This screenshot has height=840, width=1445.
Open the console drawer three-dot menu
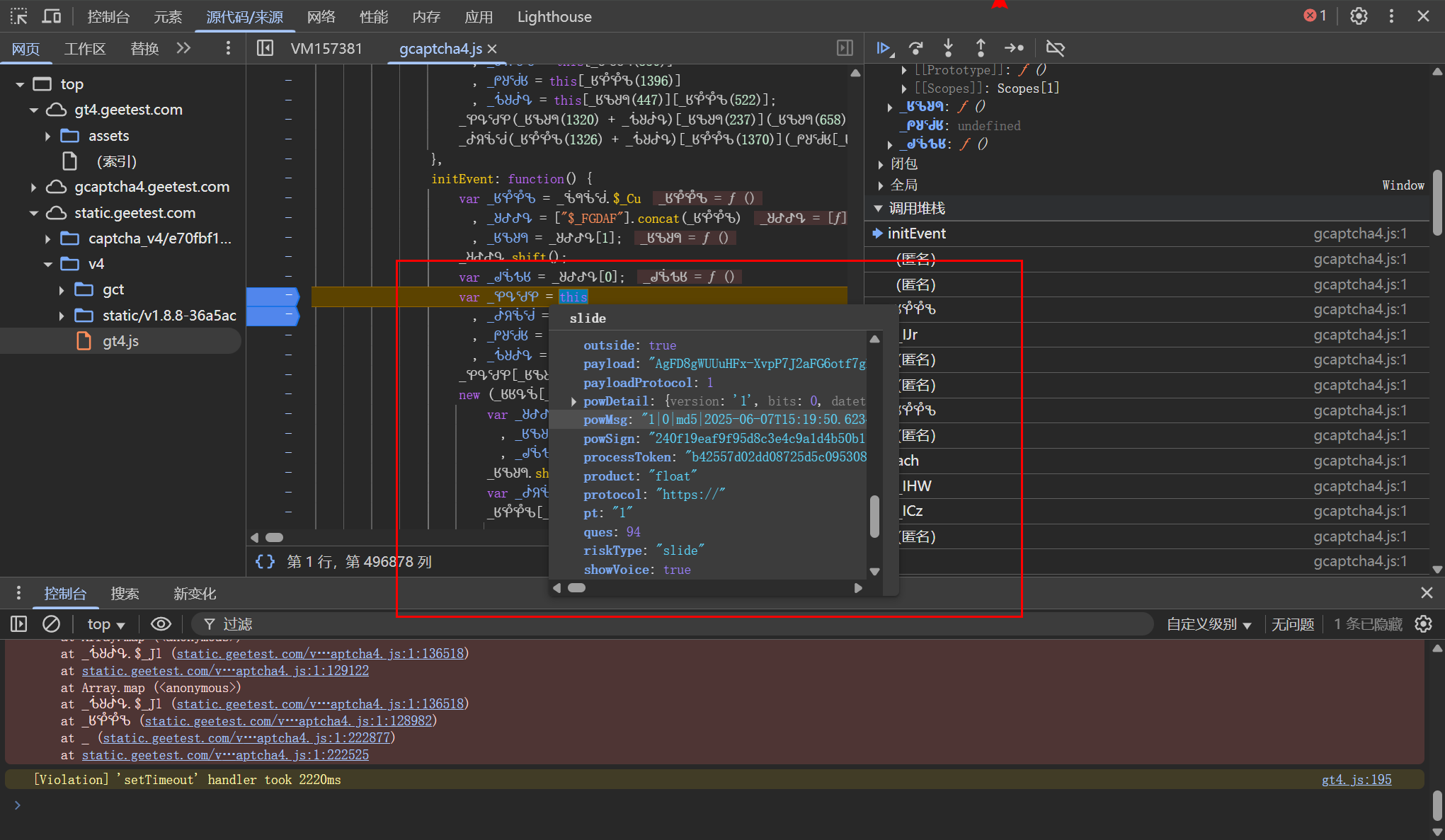(x=18, y=593)
